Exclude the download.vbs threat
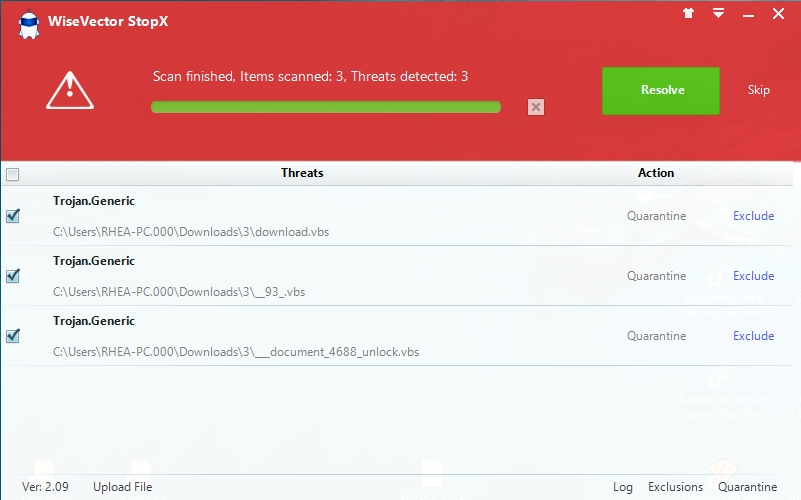 753,216
